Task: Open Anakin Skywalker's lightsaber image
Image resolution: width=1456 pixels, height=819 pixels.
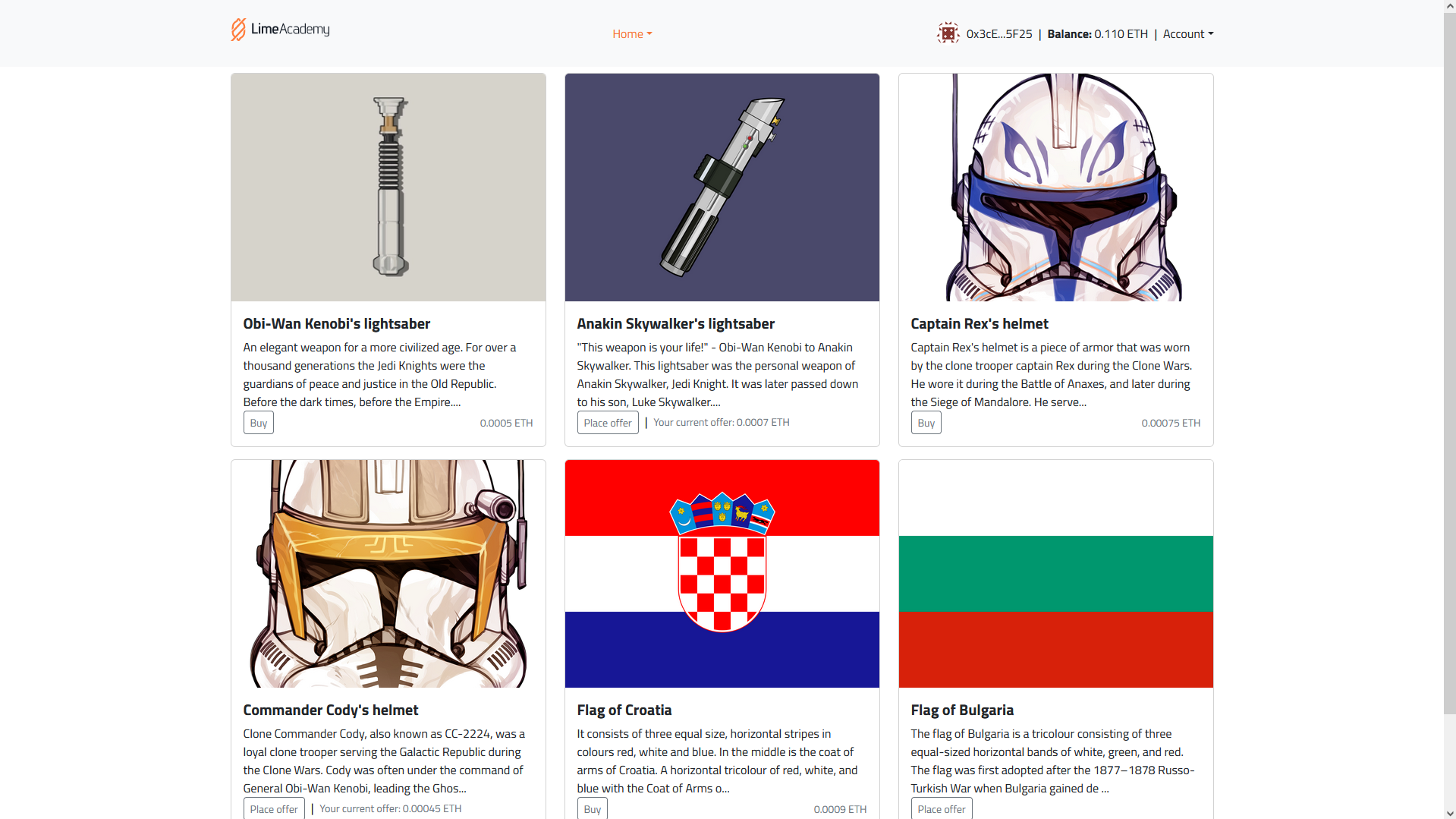Action: pyautogui.click(x=722, y=187)
